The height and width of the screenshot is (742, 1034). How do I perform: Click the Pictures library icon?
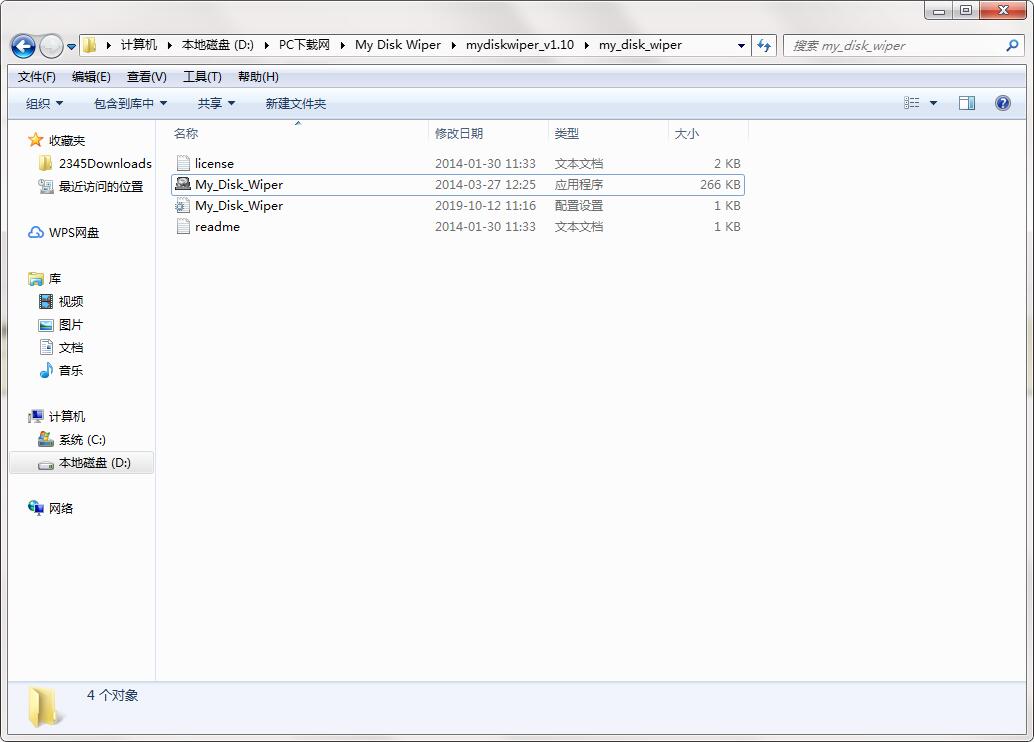tap(46, 325)
